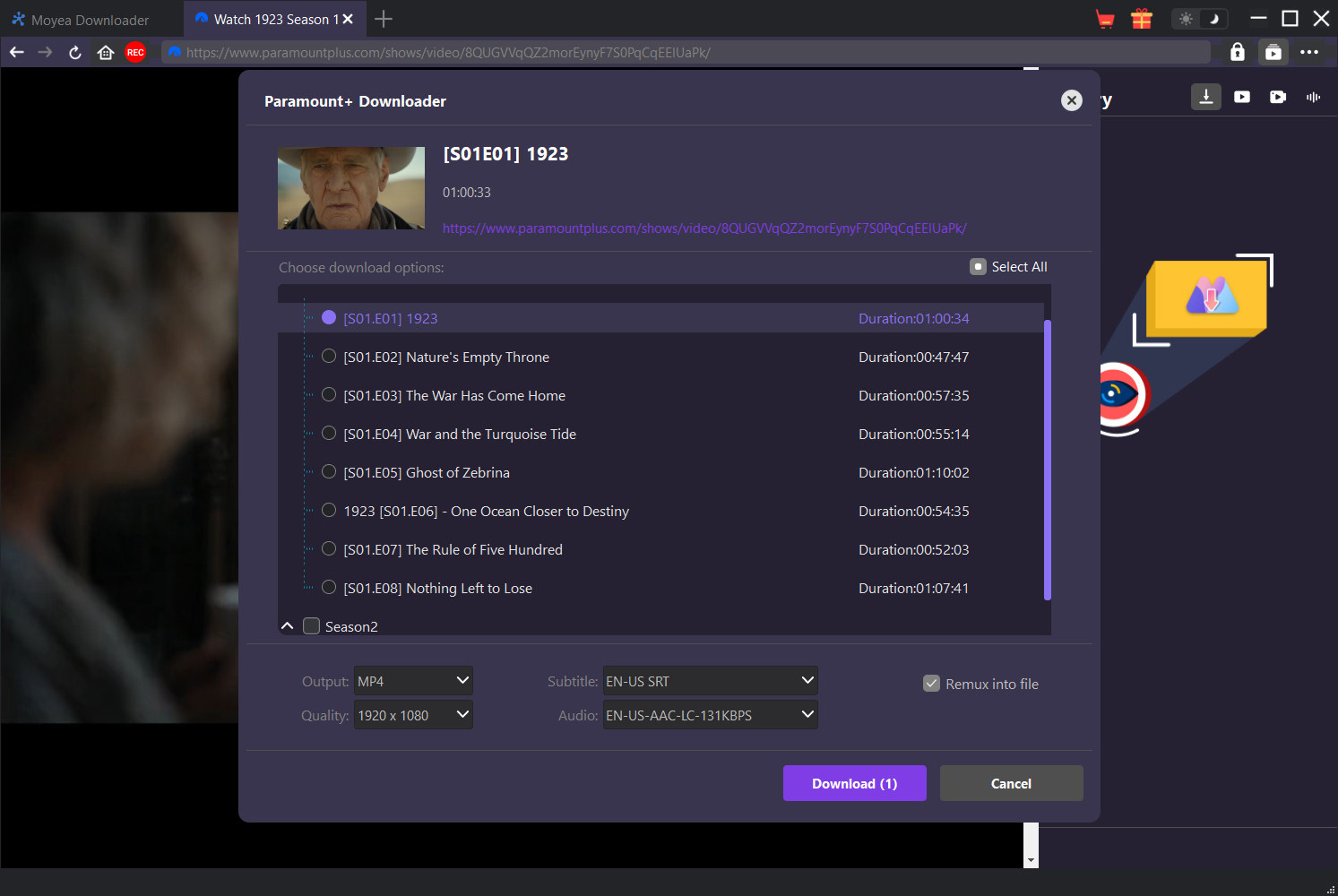Click the 1923 episode thumbnail
This screenshot has height=896, width=1338.
point(351,188)
